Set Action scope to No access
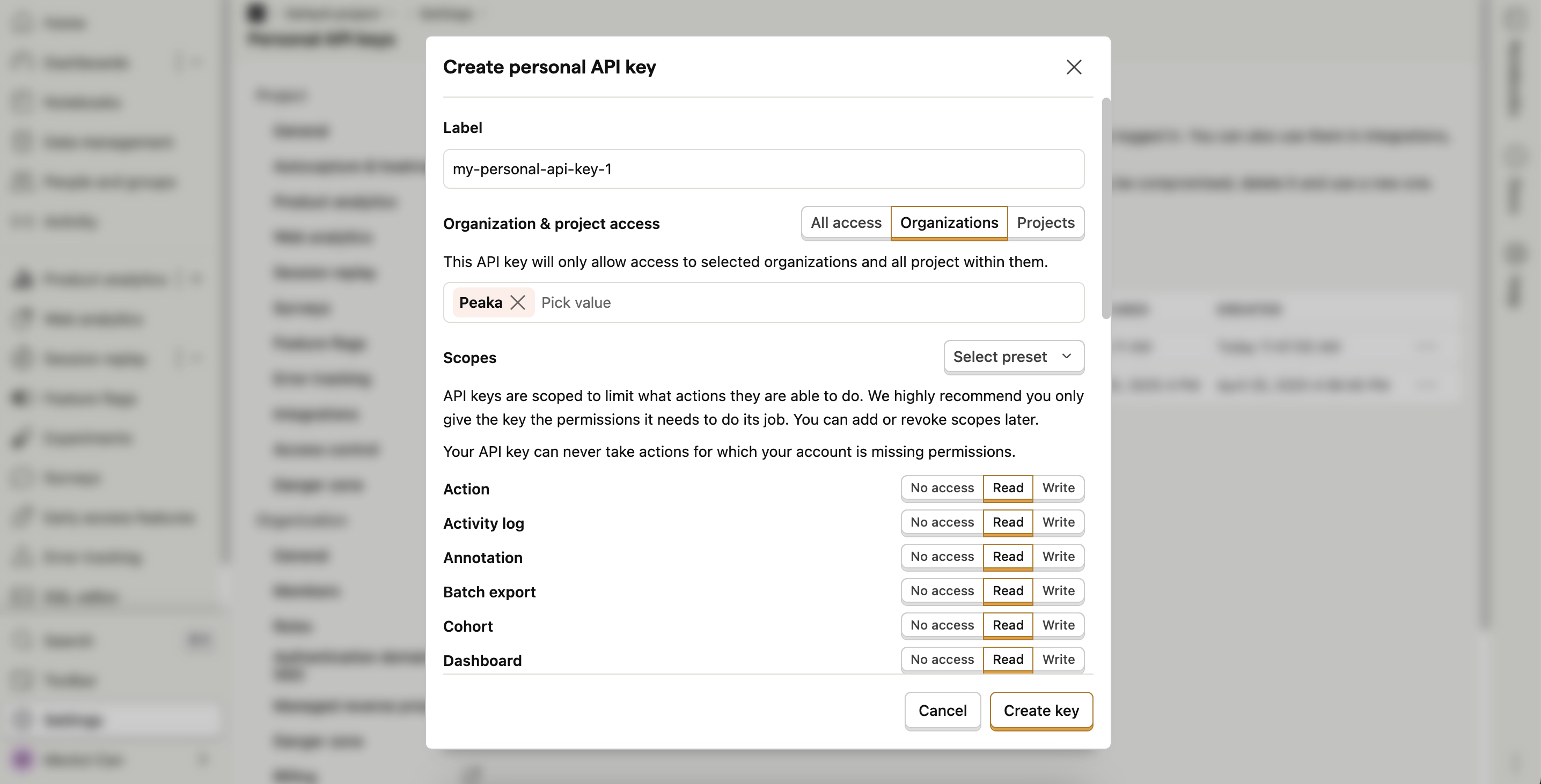The height and width of the screenshot is (784, 1541). (x=942, y=488)
